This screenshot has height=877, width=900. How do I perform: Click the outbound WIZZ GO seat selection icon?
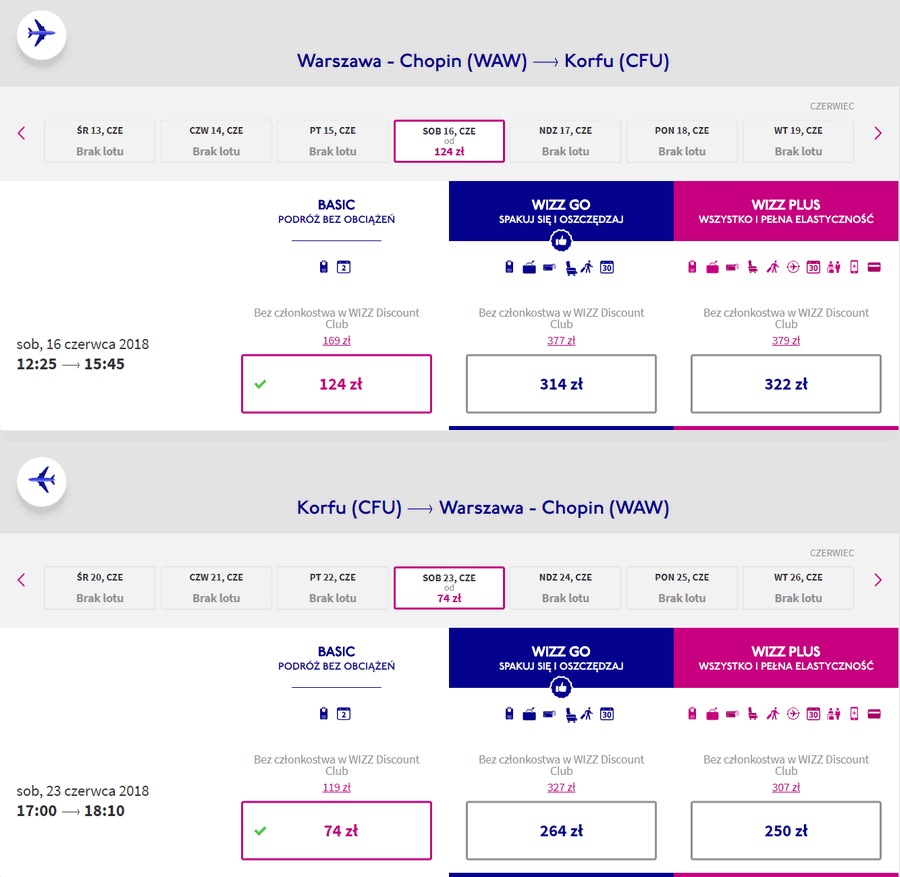point(571,267)
